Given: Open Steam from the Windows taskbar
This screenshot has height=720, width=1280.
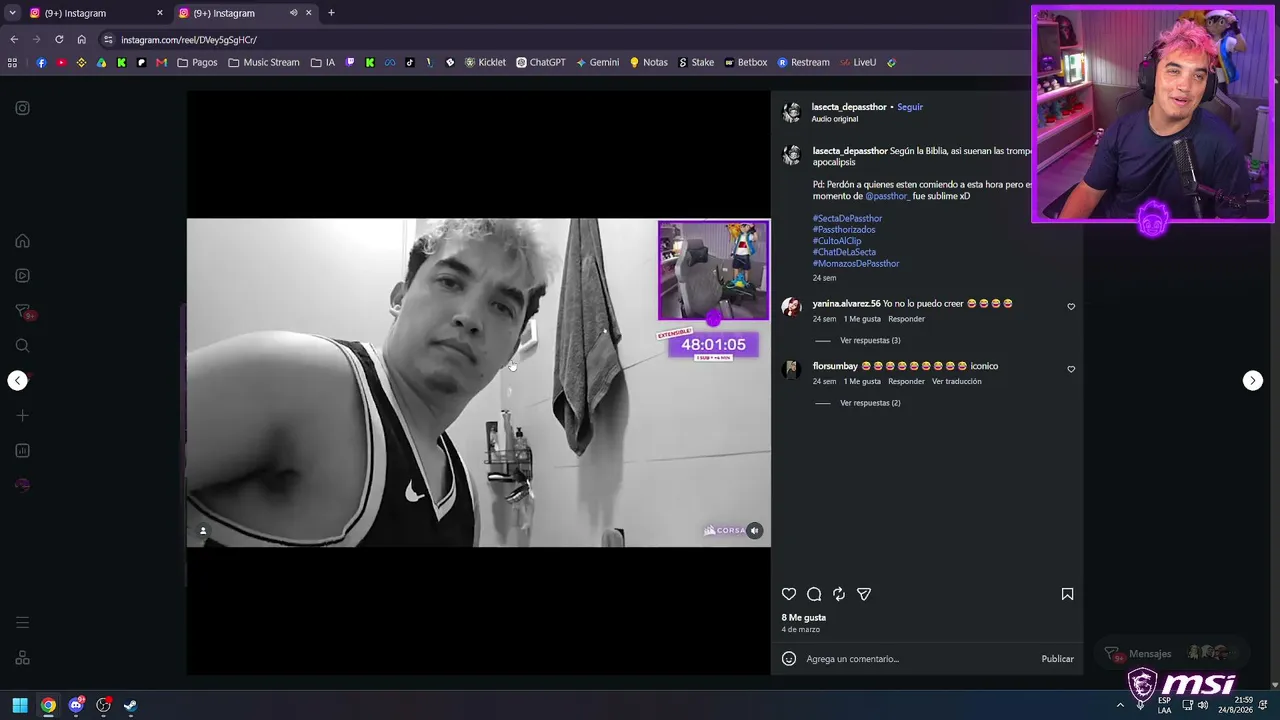Looking at the screenshot, I should click(x=130, y=705).
